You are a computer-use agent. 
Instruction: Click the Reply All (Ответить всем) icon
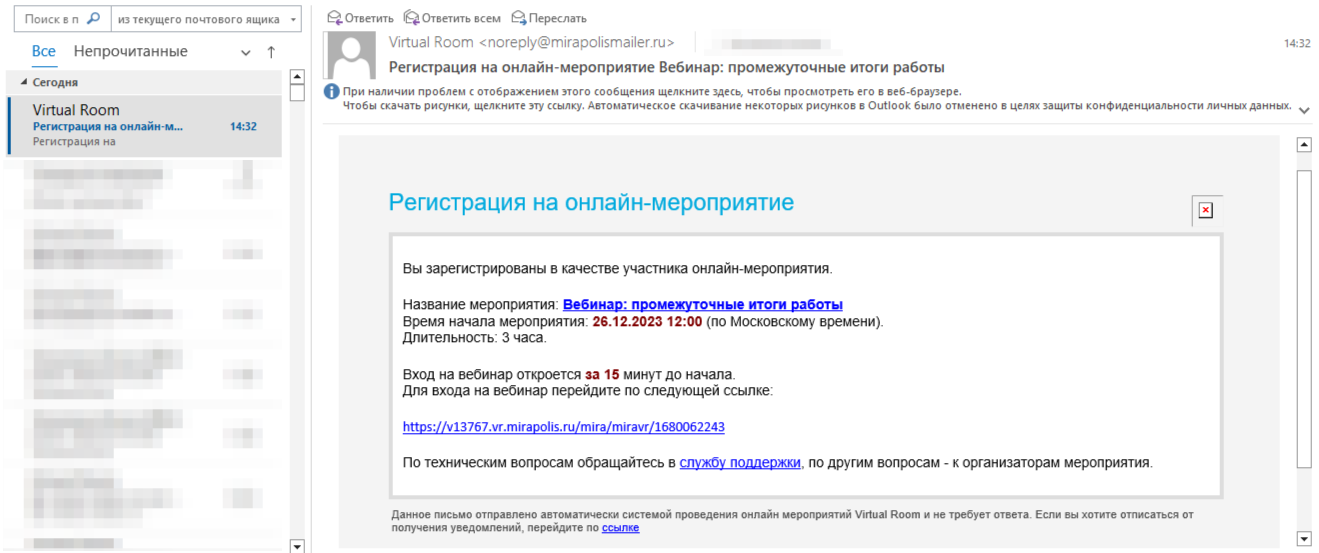(x=411, y=18)
